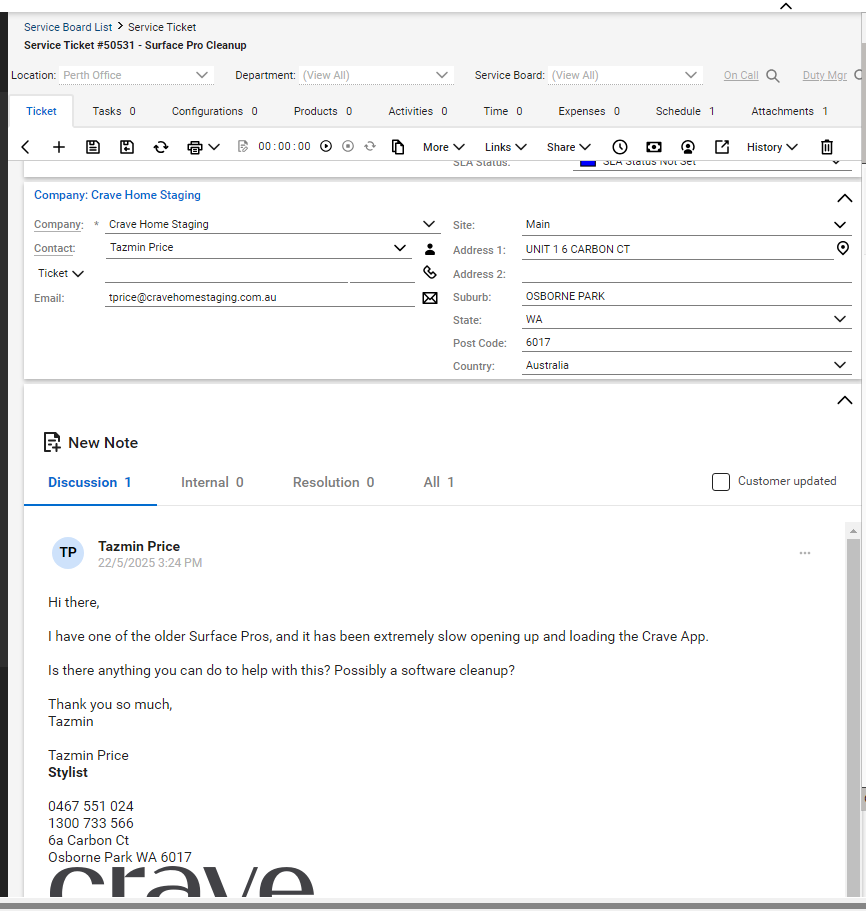Open the print options dropdown arrow
The image size is (866, 911).
point(214,147)
